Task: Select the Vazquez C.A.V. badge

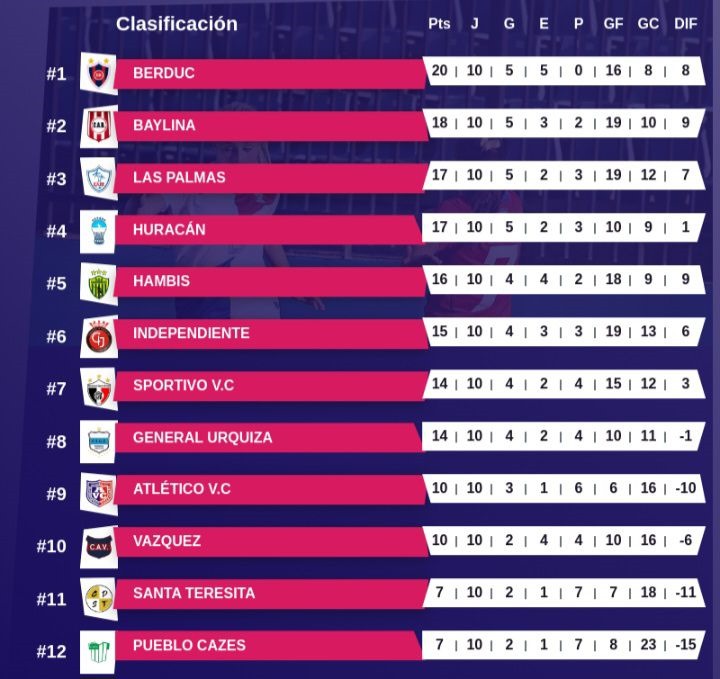Action: tap(98, 542)
